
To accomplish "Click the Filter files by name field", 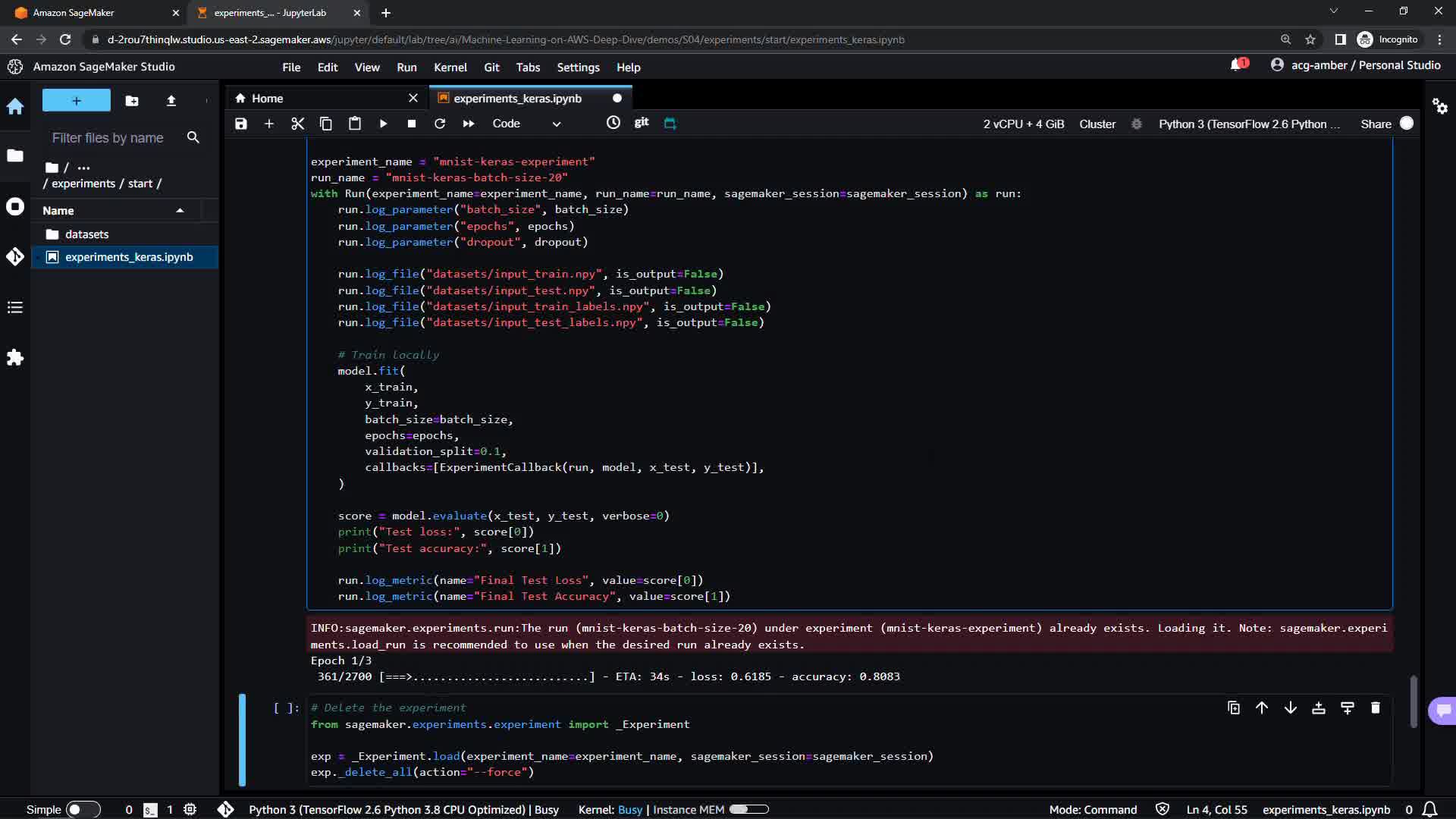I will coord(108,138).
